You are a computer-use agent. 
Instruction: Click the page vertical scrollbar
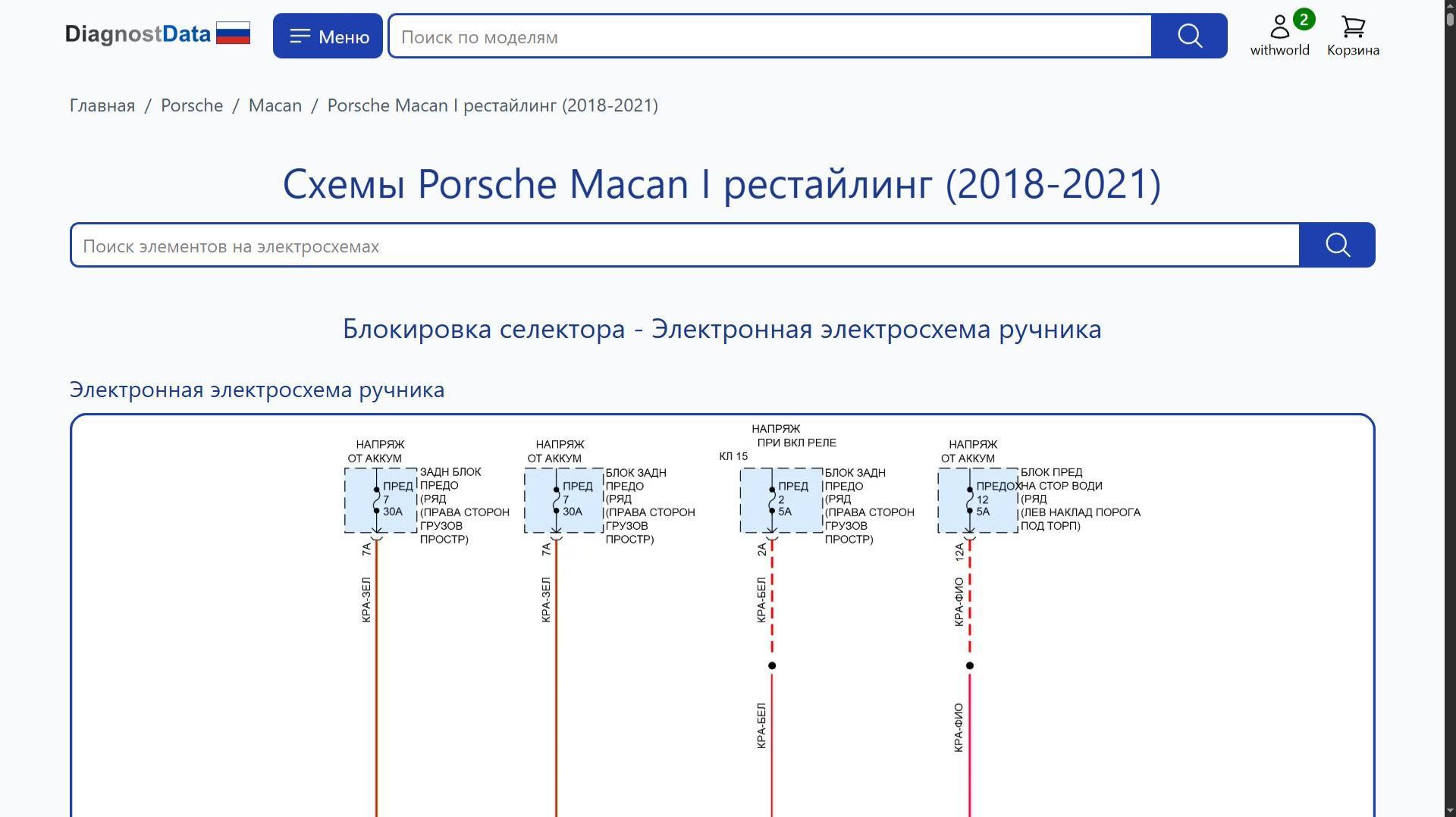click(x=1450, y=409)
